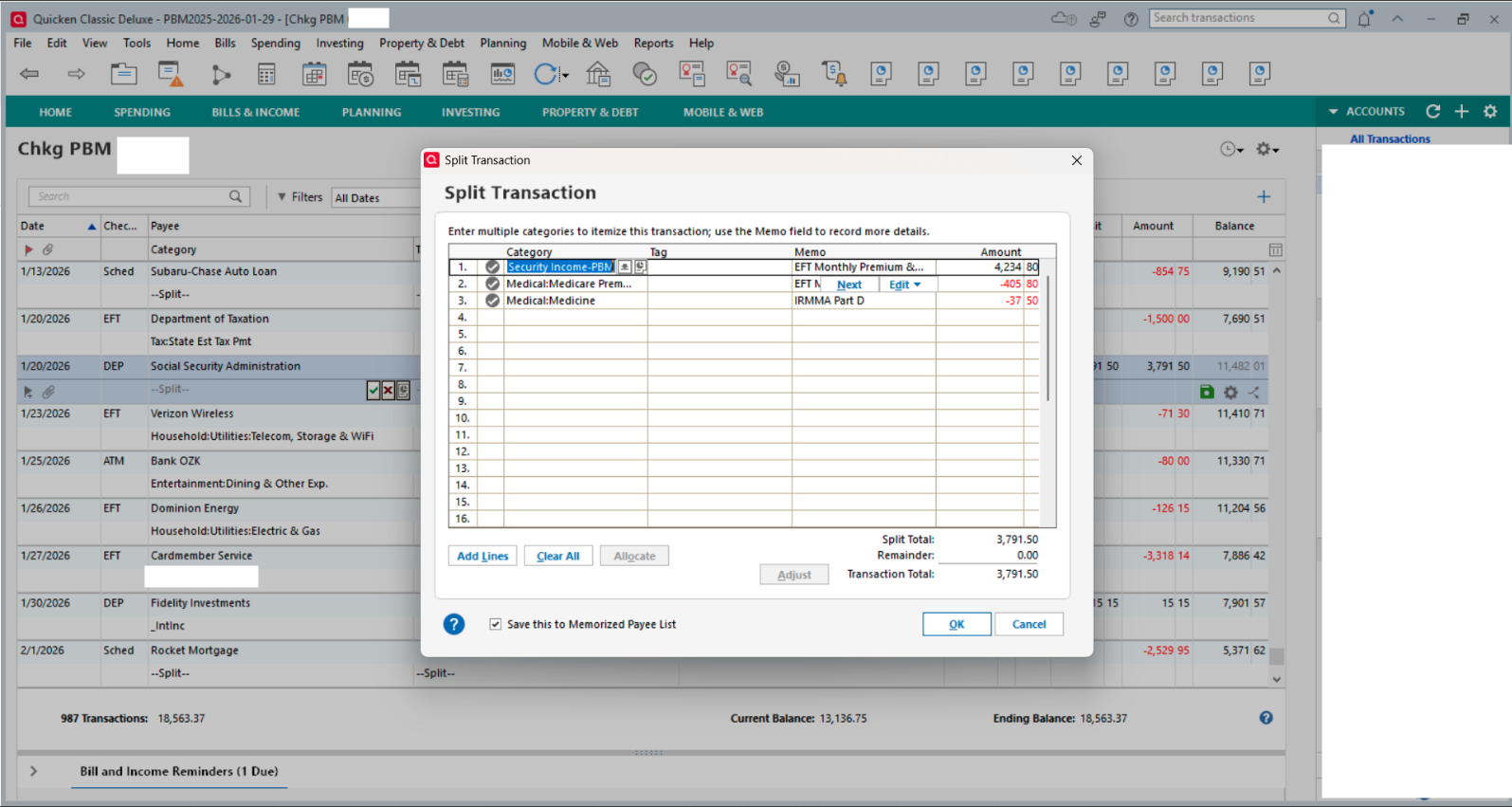The width and height of the screenshot is (1512, 807).
Task: Click the green save icon on selected register row
Action: pyautogui.click(x=1207, y=392)
